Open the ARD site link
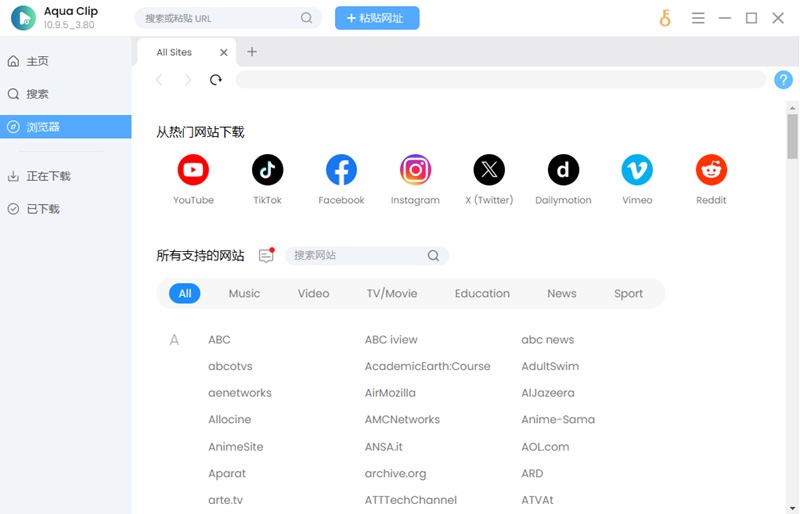Screen dimensions: 800x514 coord(532,473)
